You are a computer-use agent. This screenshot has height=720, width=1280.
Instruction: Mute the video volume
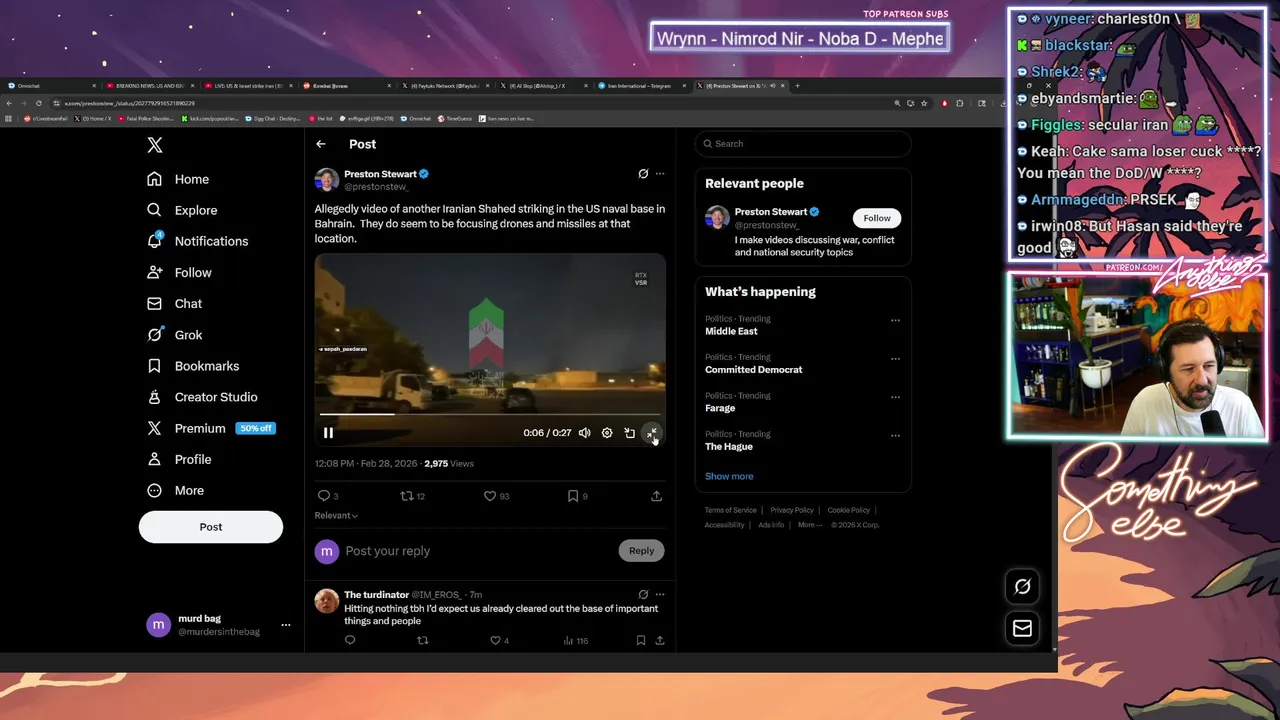(585, 433)
